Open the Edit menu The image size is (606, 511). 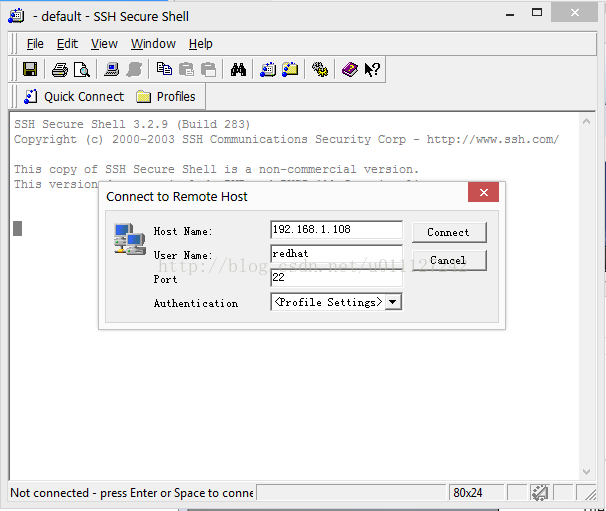click(x=67, y=44)
